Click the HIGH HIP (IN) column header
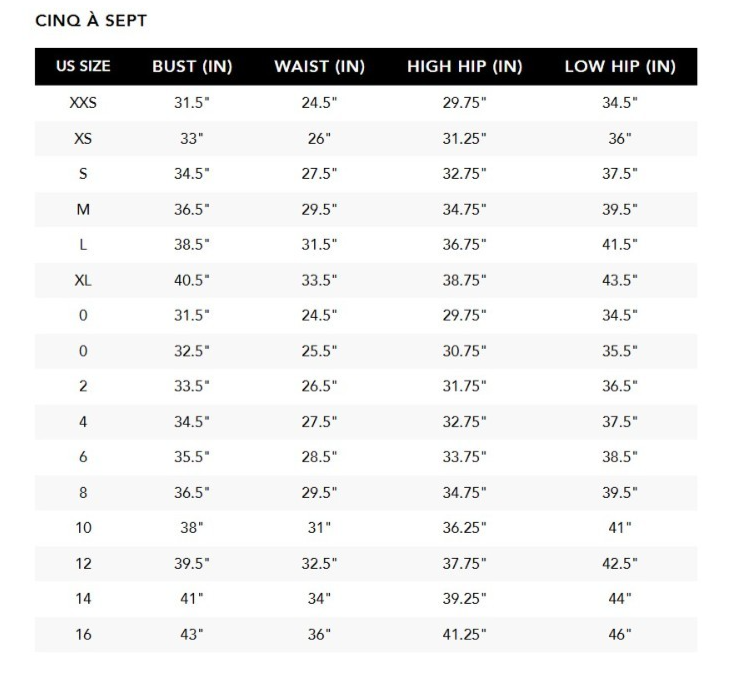739x687 pixels. [x=465, y=67]
